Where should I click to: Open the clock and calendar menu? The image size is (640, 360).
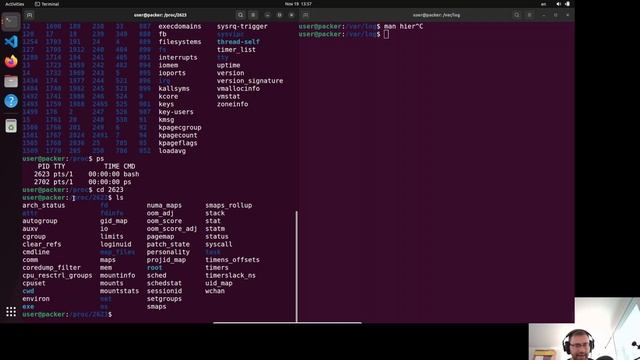(298, 4)
